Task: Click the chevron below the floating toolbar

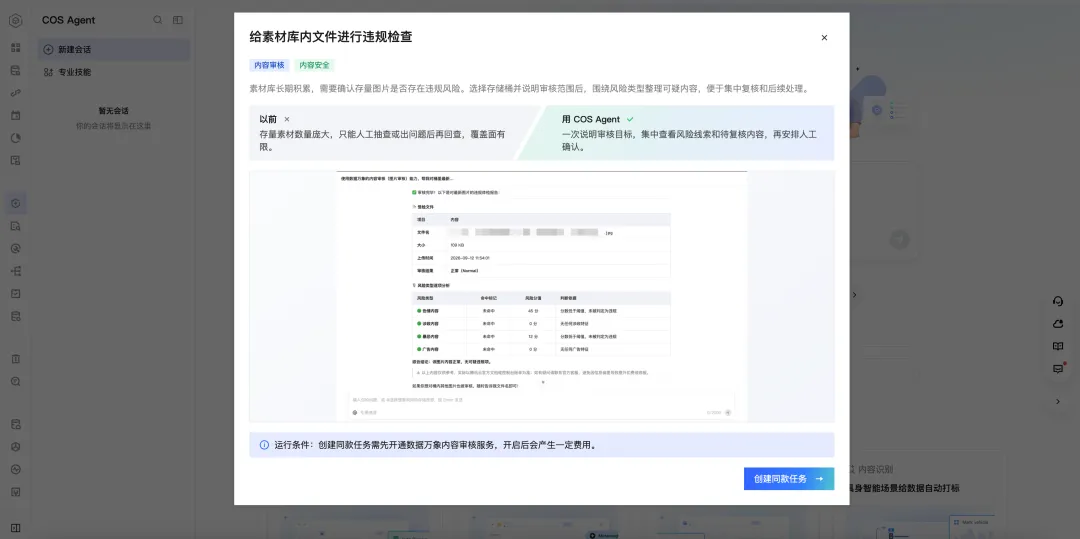Action: [1058, 401]
